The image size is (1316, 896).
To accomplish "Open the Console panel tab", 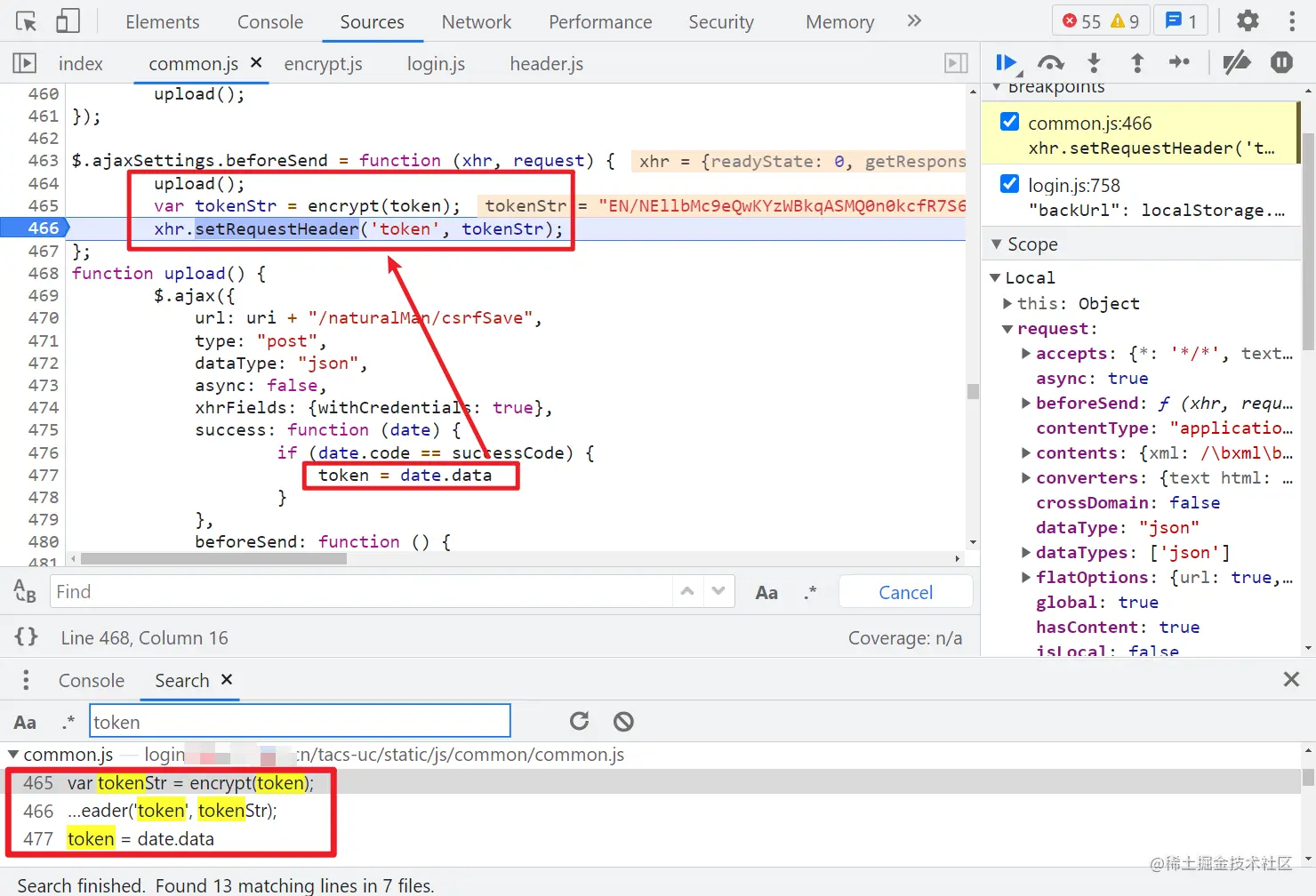I will point(270,21).
